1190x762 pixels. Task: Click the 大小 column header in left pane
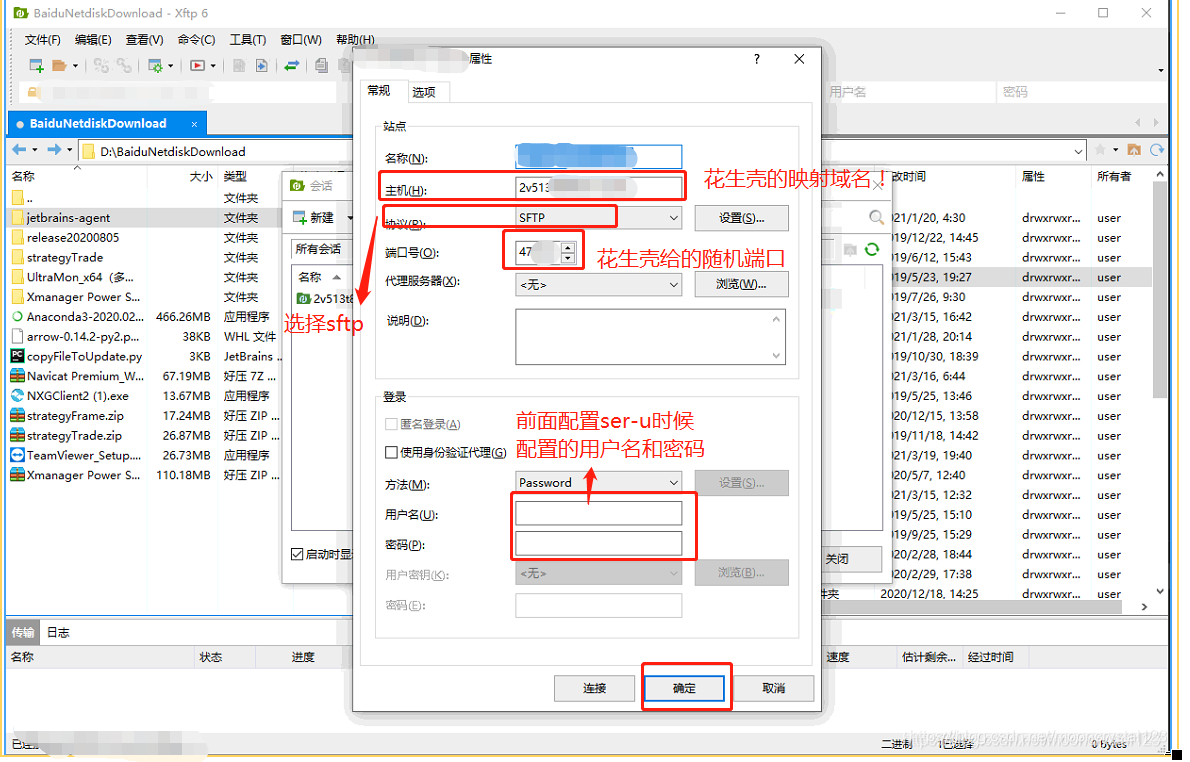click(x=200, y=176)
